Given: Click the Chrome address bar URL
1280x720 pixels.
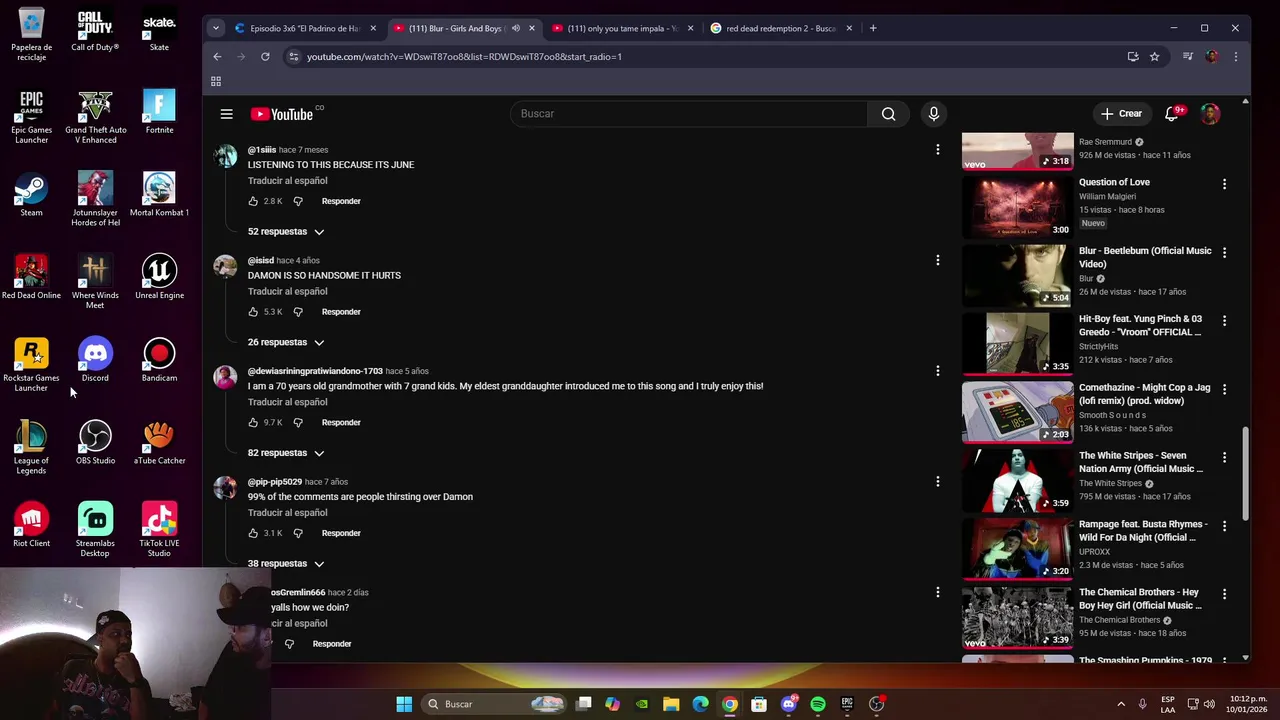Looking at the screenshot, I should [464, 57].
